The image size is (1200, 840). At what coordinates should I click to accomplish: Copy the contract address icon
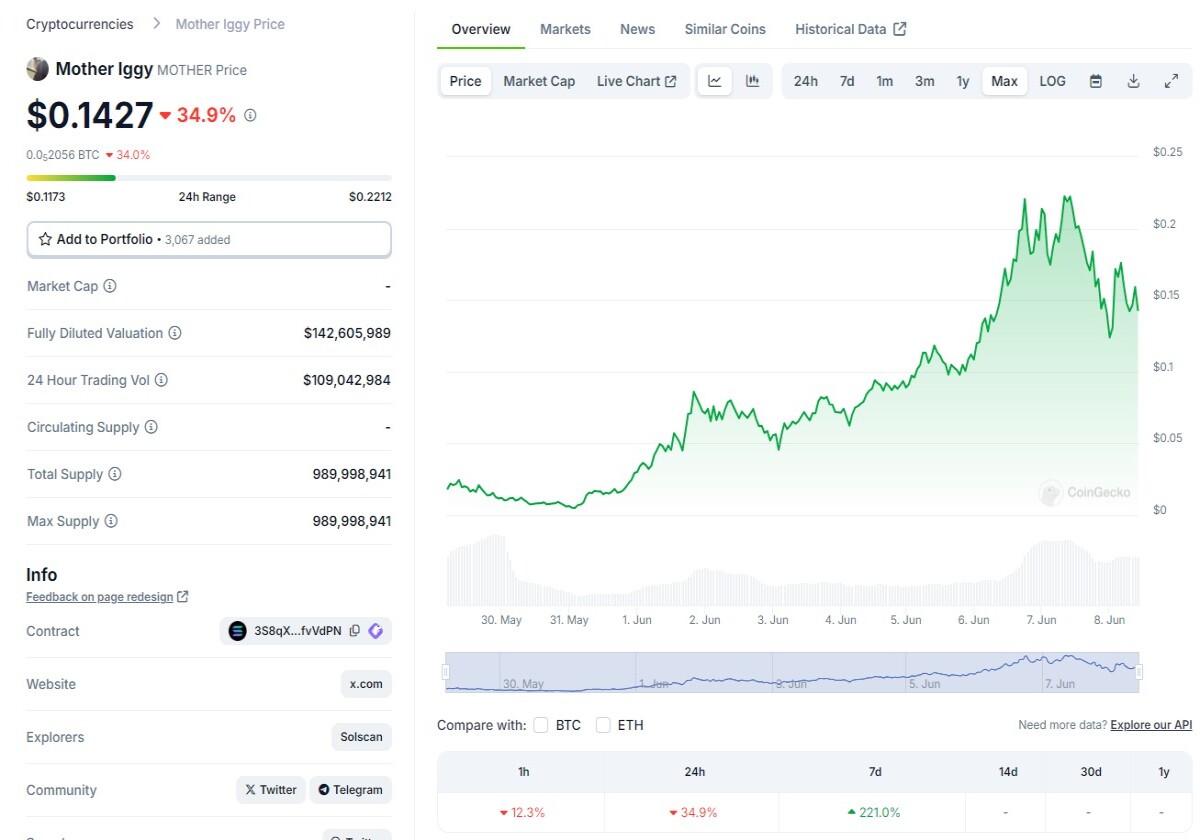[x=355, y=631]
